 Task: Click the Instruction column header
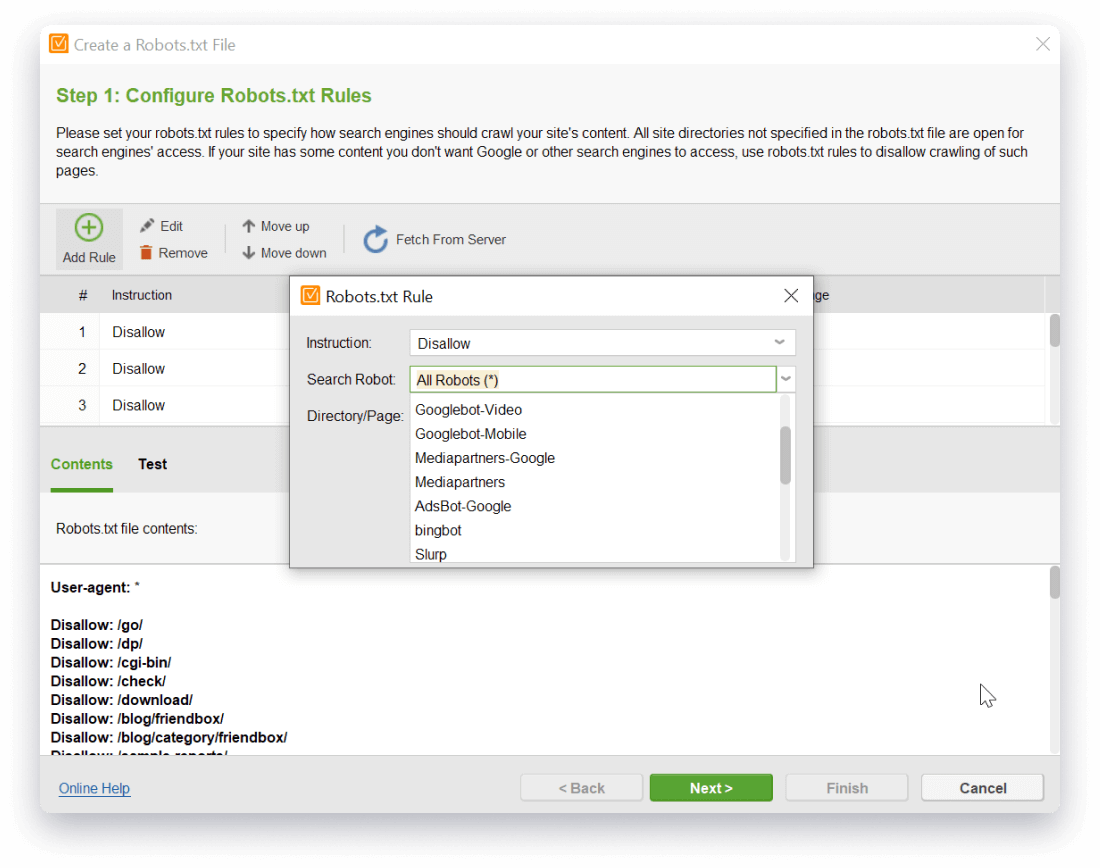[x=142, y=295]
